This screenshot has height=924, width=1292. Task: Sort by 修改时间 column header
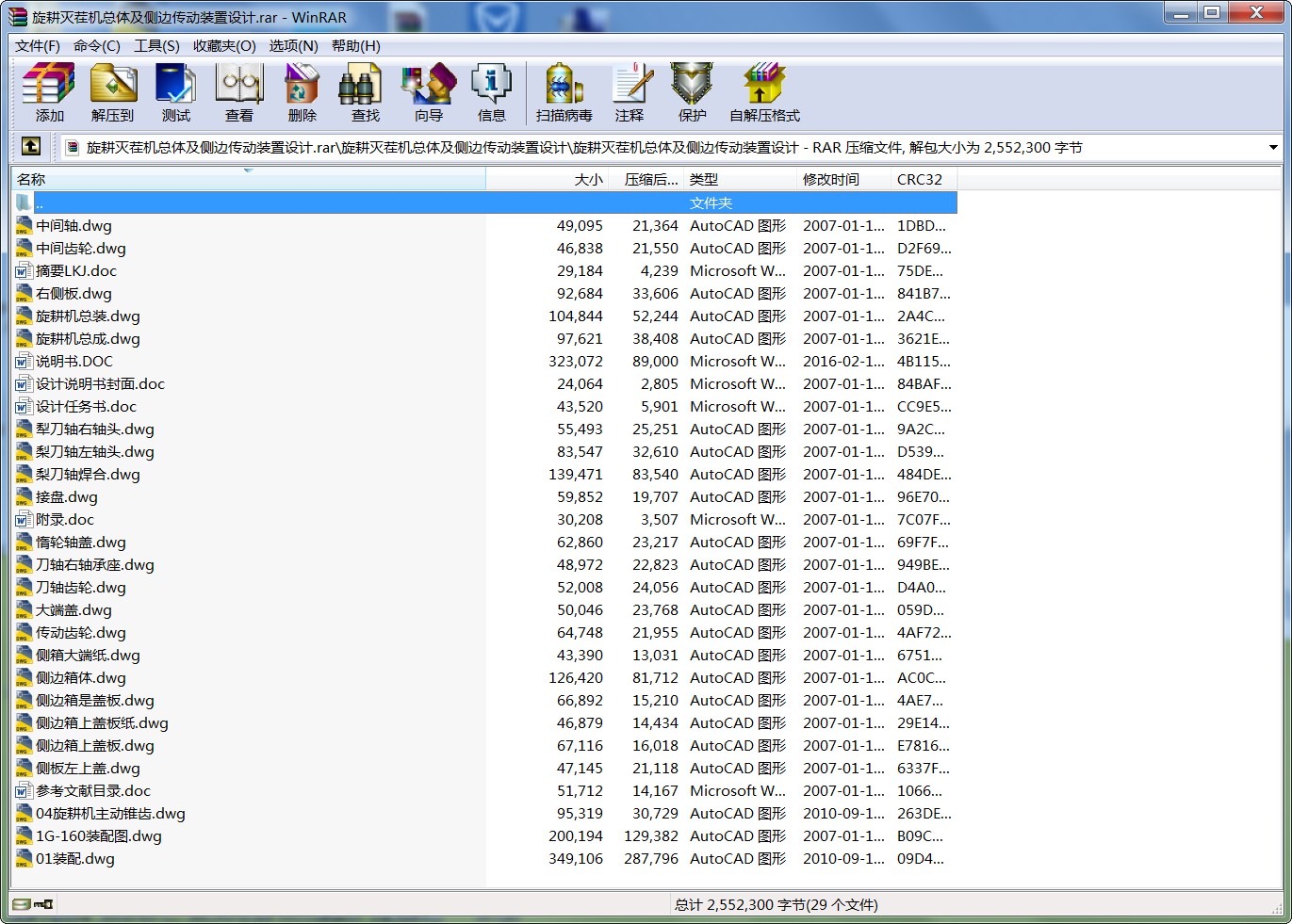843,179
